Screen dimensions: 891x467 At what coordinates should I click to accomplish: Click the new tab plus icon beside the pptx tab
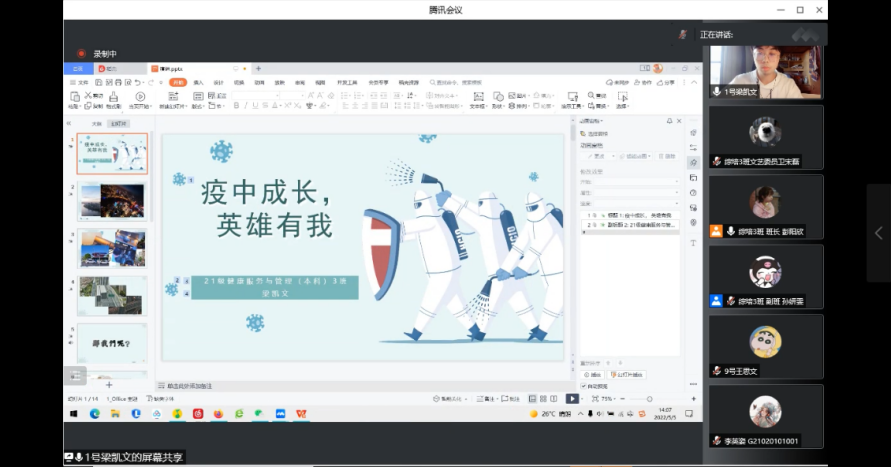(x=257, y=69)
